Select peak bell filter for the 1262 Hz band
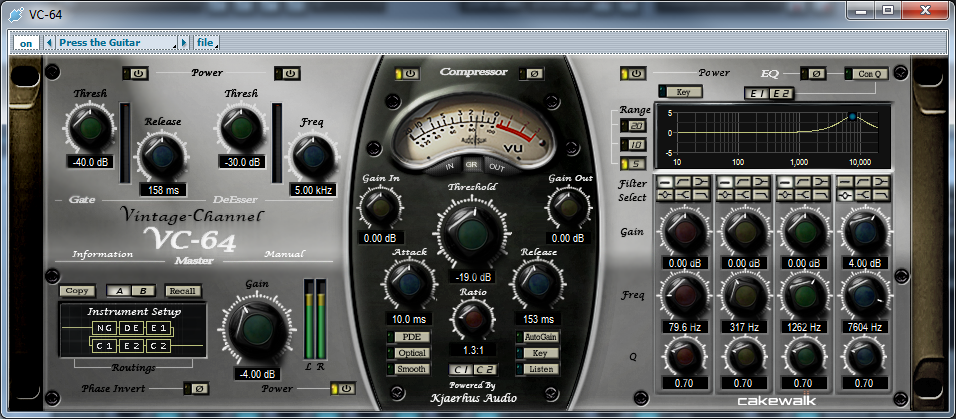This screenshot has width=956, height=419. pos(785,195)
